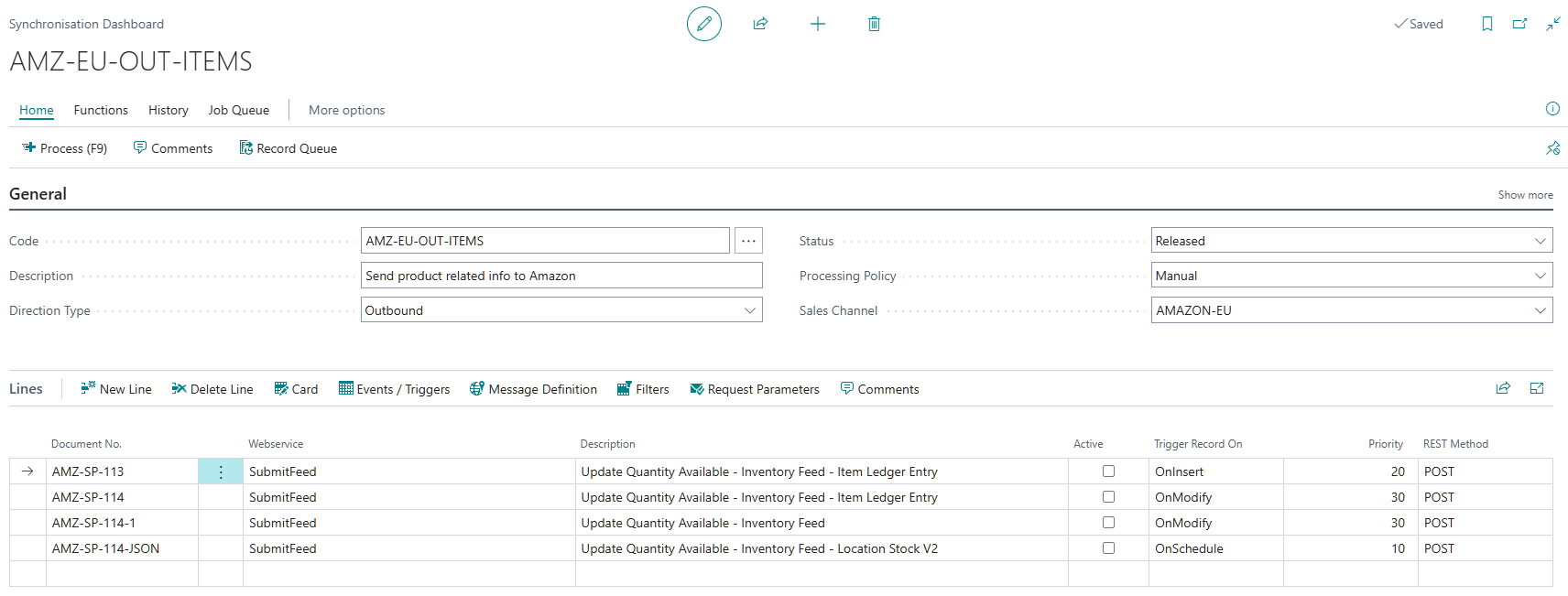Click the plus new record icon
Screen dimensions: 1568x596
tap(818, 24)
